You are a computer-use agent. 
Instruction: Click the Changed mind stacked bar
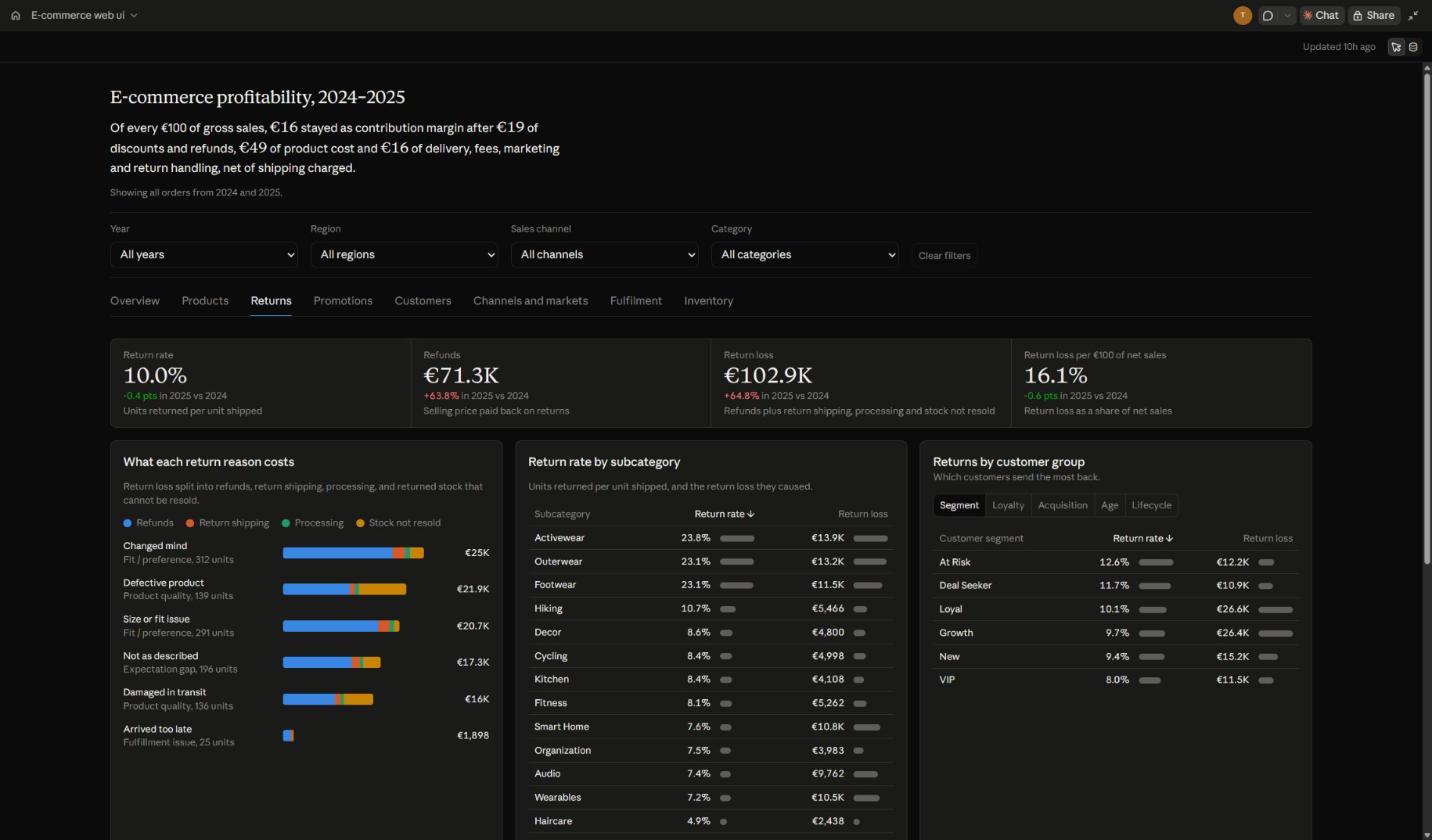353,553
